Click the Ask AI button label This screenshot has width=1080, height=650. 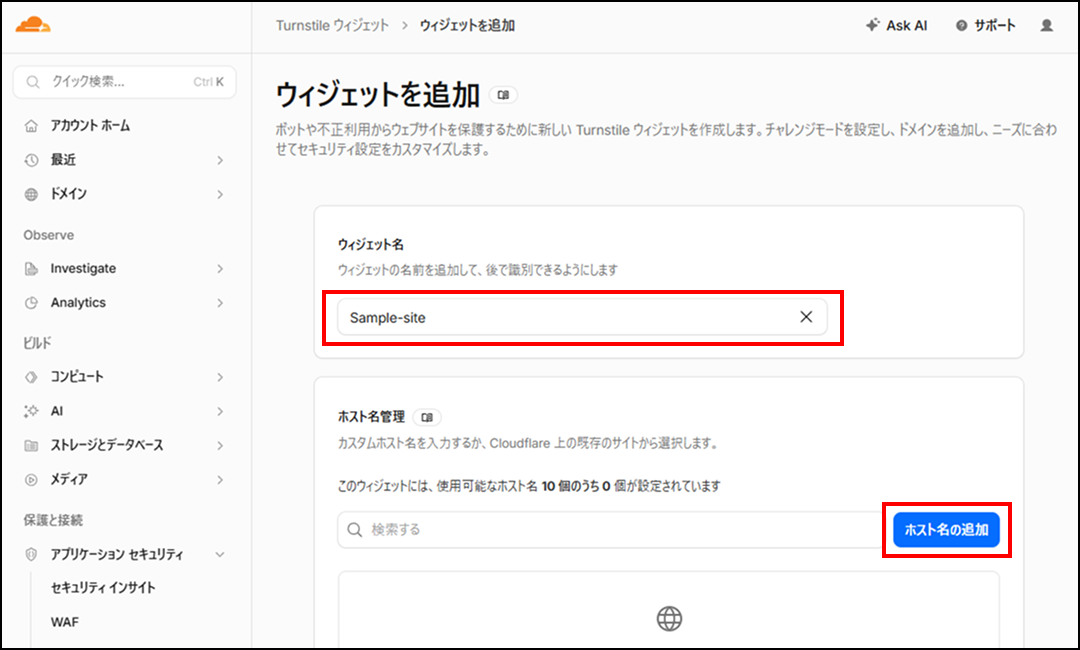(x=906, y=25)
